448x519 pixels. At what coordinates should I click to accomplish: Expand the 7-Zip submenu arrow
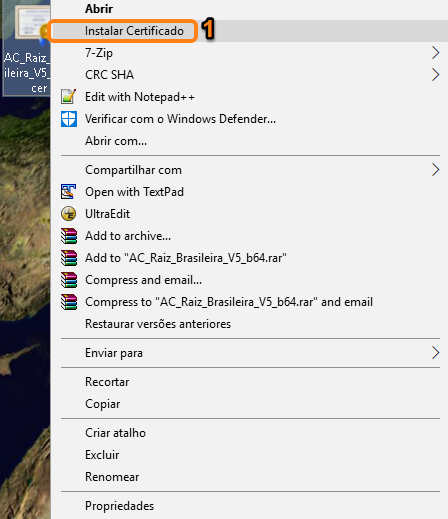click(435, 53)
